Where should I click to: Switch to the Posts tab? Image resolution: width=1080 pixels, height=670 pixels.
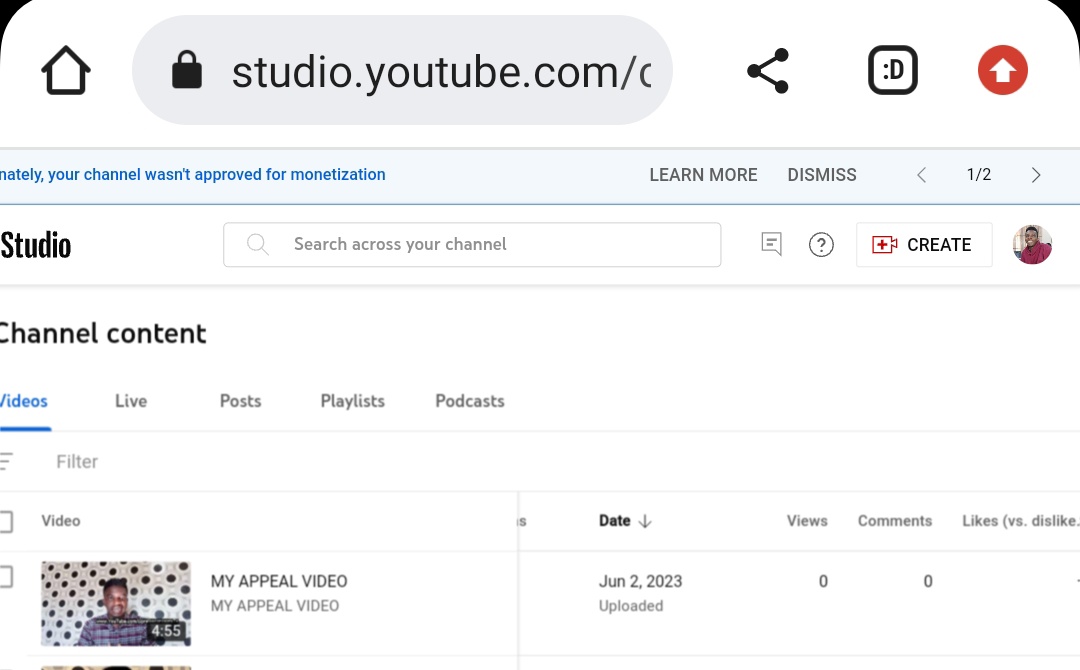pyautogui.click(x=240, y=401)
